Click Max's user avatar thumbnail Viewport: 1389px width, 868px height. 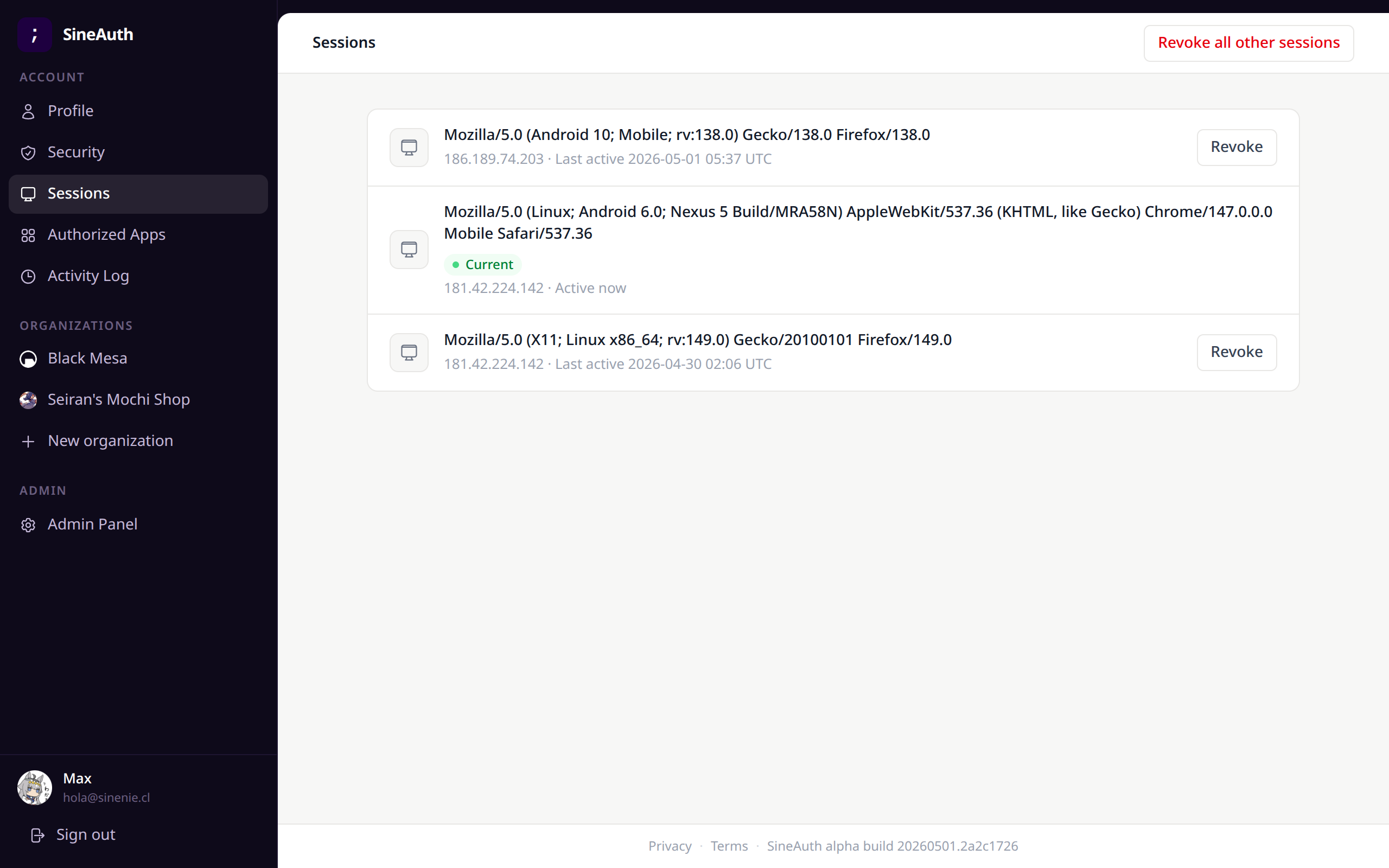coord(34,788)
